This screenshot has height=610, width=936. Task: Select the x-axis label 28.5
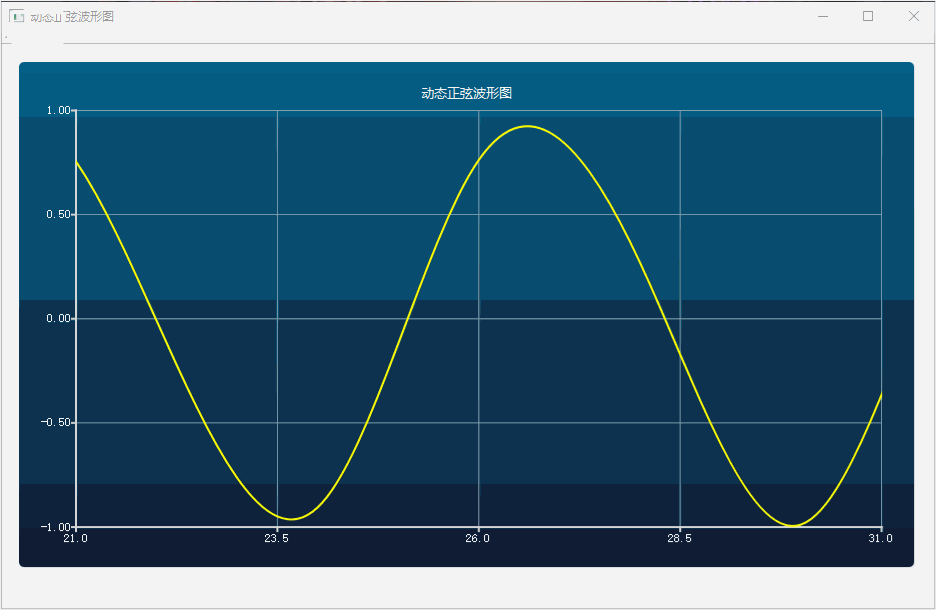(x=679, y=537)
